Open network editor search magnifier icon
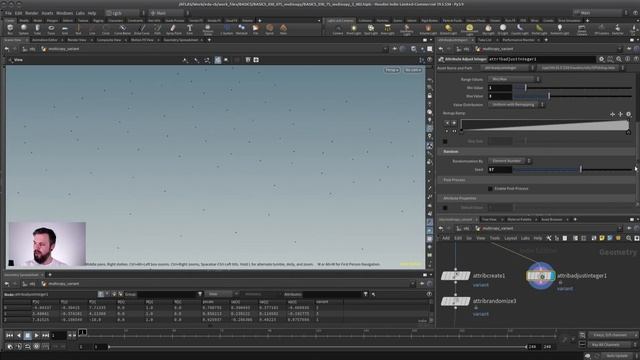The width and height of the screenshot is (640, 360). [x=629, y=238]
